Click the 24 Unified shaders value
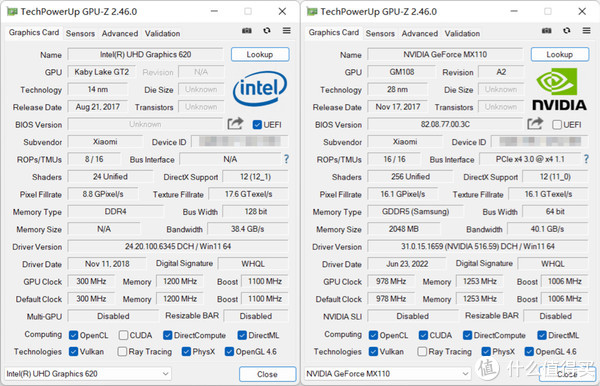600x386 pixels. pyautogui.click(x=110, y=177)
